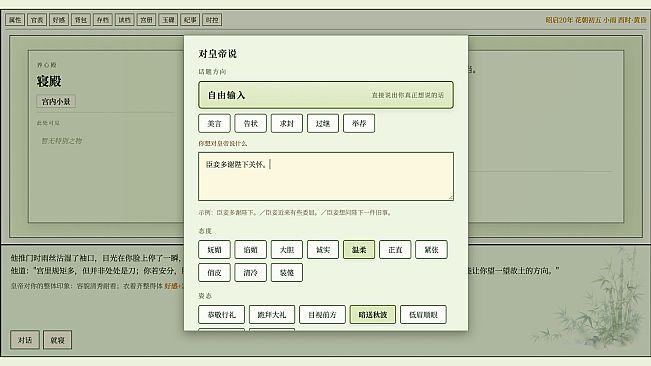
Task: Select the 诚实 attitude
Action: pos(323,250)
